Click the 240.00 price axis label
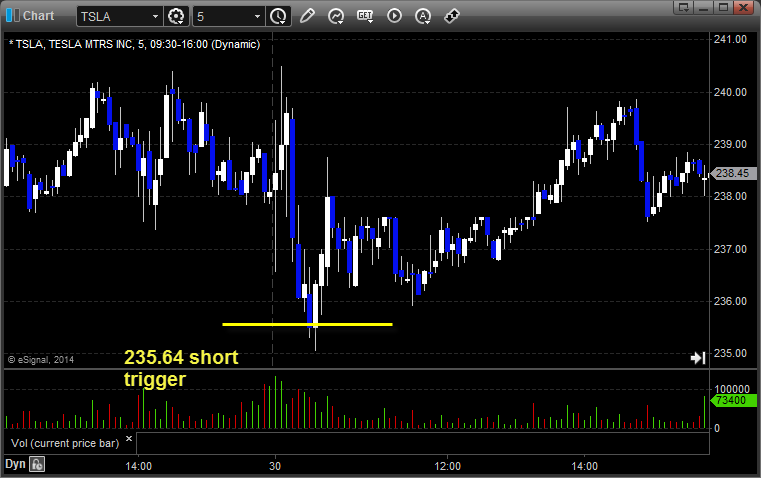Screen dimensions: 761x478 coord(730,92)
